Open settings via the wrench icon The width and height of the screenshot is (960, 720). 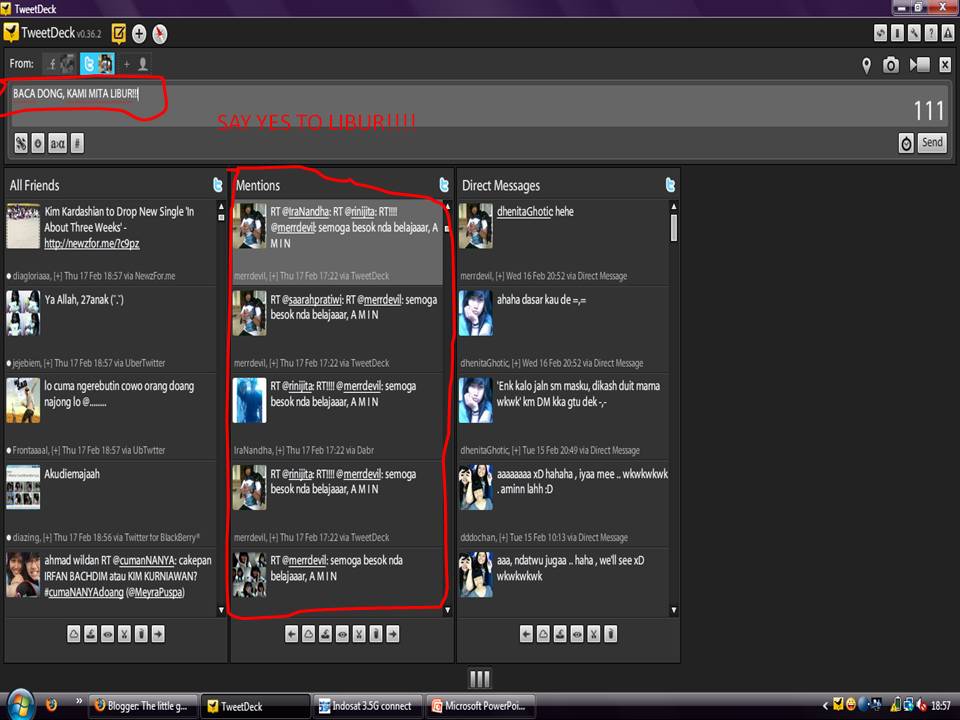(x=914, y=33)
